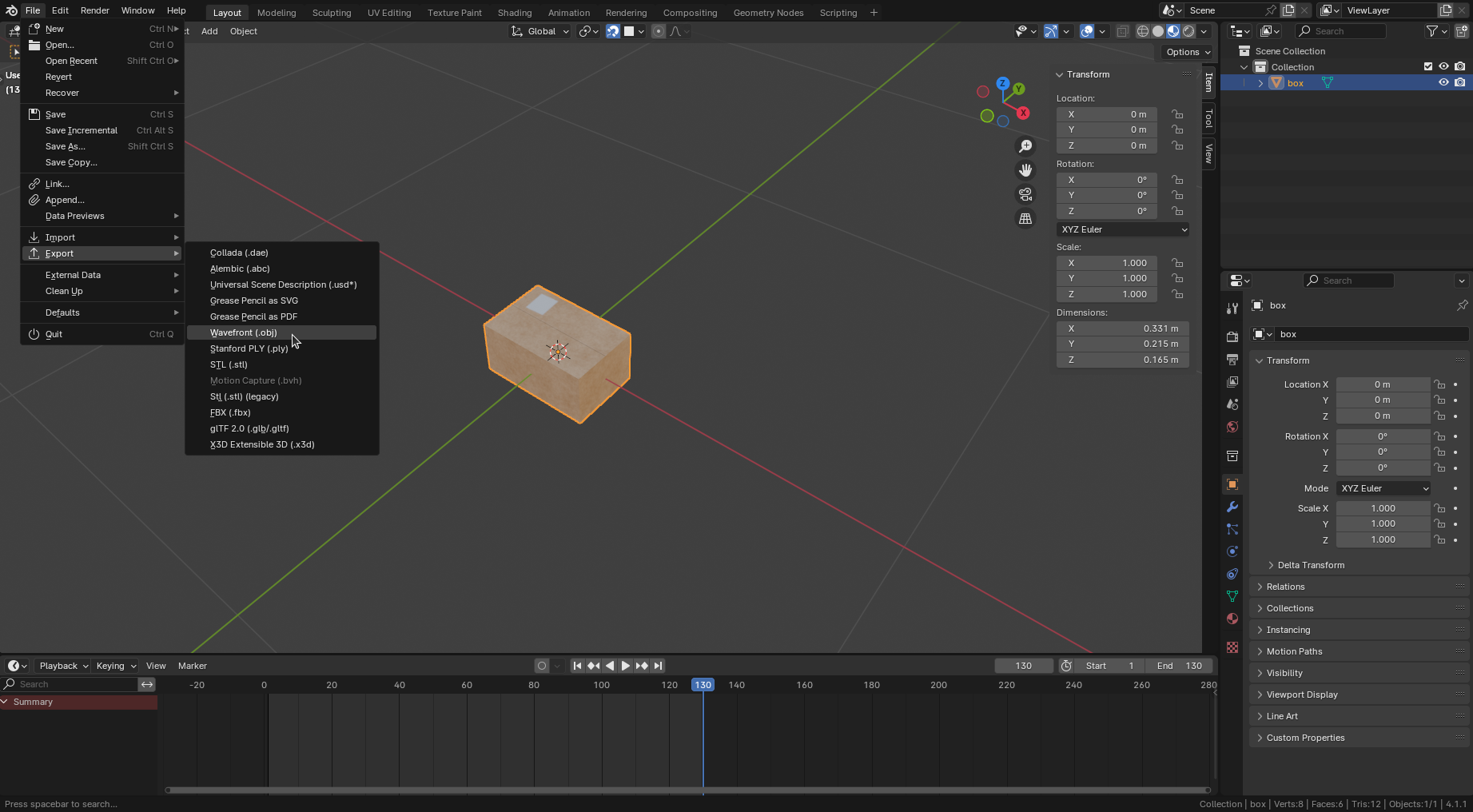The height and width of the screenshot is (812, 1473).
Task: Toggle the camera view icon in viewport
Action: coord(1025,194)
